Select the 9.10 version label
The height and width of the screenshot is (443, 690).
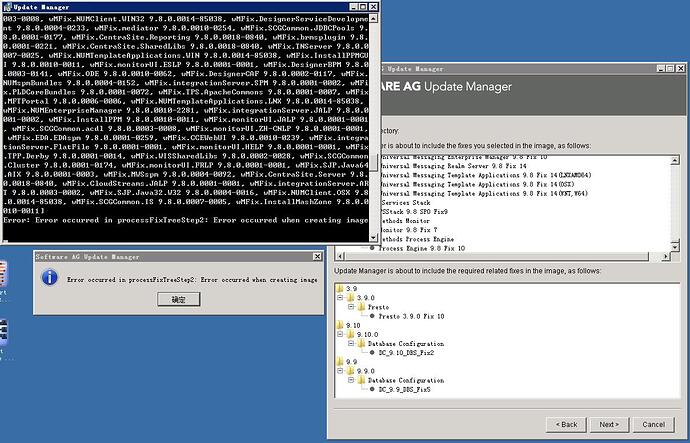(x=353, y=325)
